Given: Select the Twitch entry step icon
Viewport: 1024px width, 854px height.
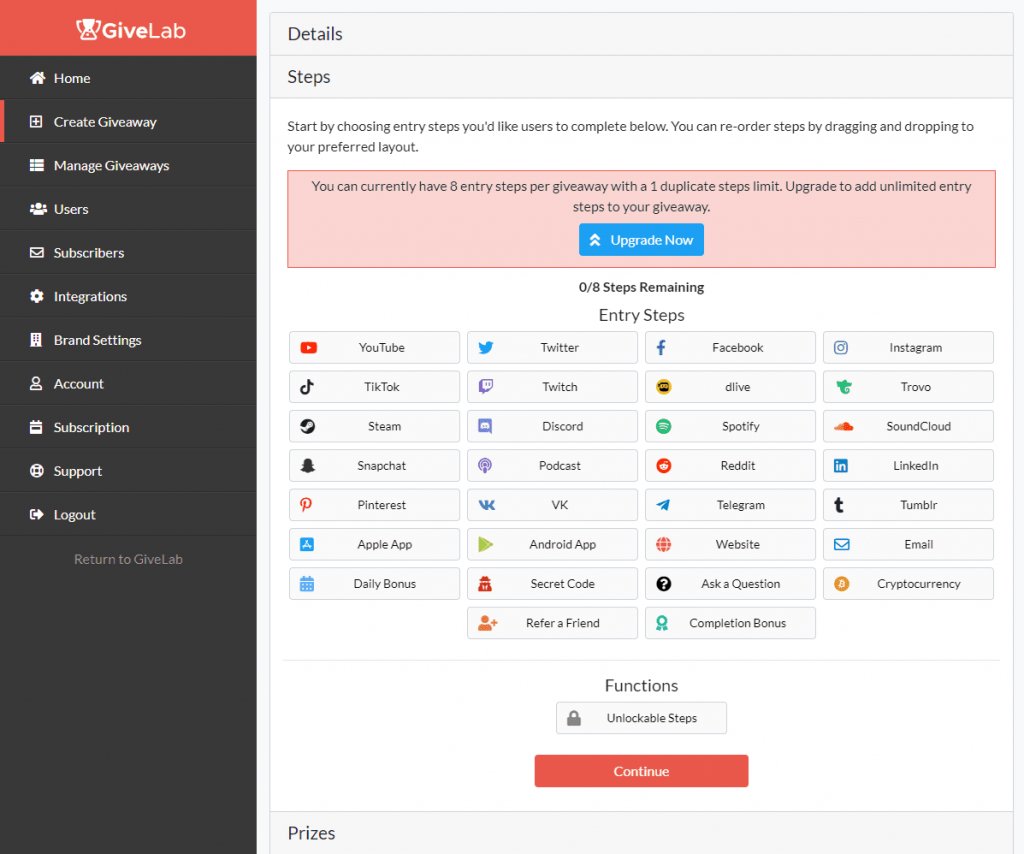Looking at the screenshot, I should click(486, 387).
